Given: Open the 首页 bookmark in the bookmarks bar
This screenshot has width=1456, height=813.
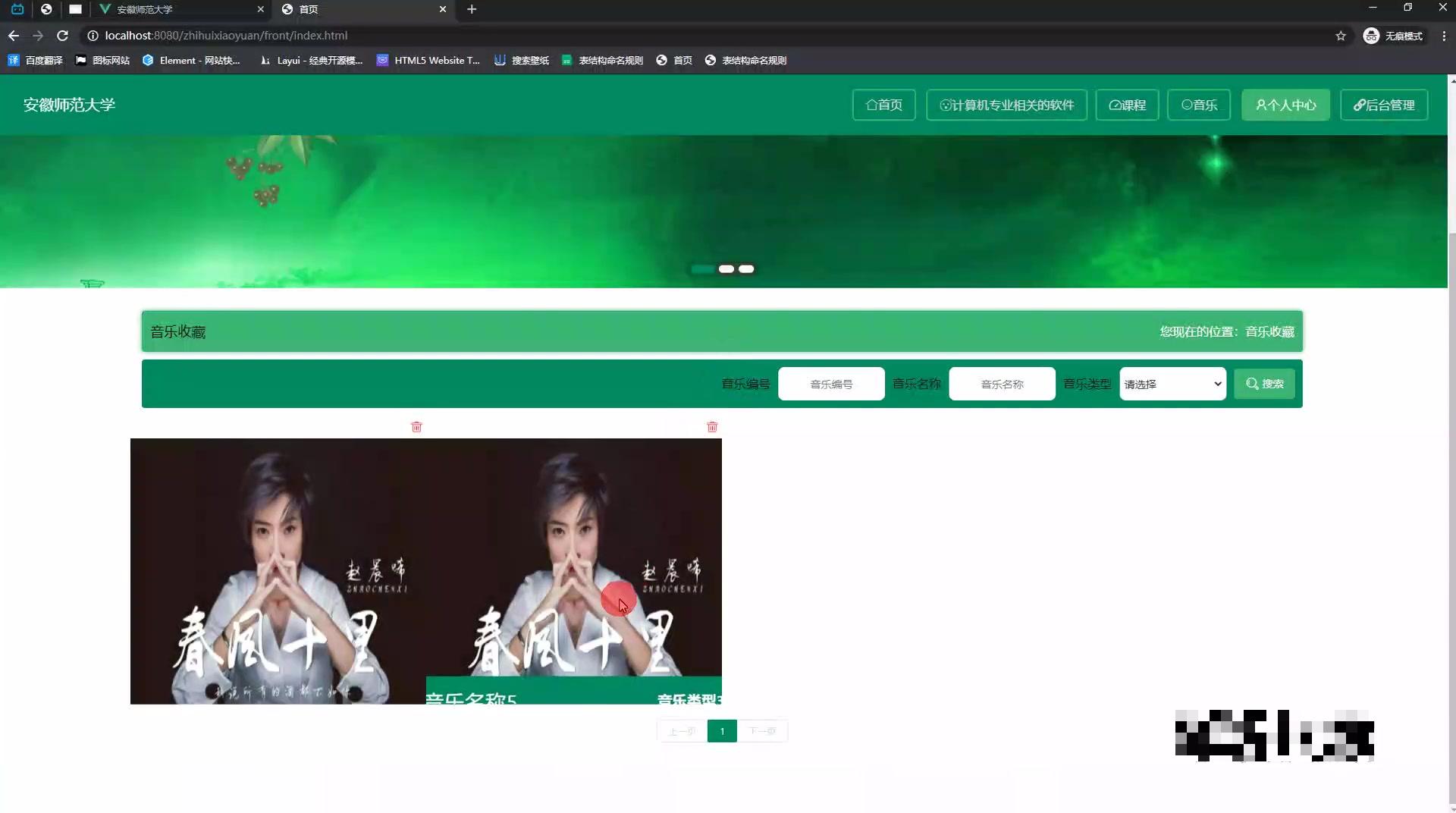Looking at the screenshot, I should (674, 60).
